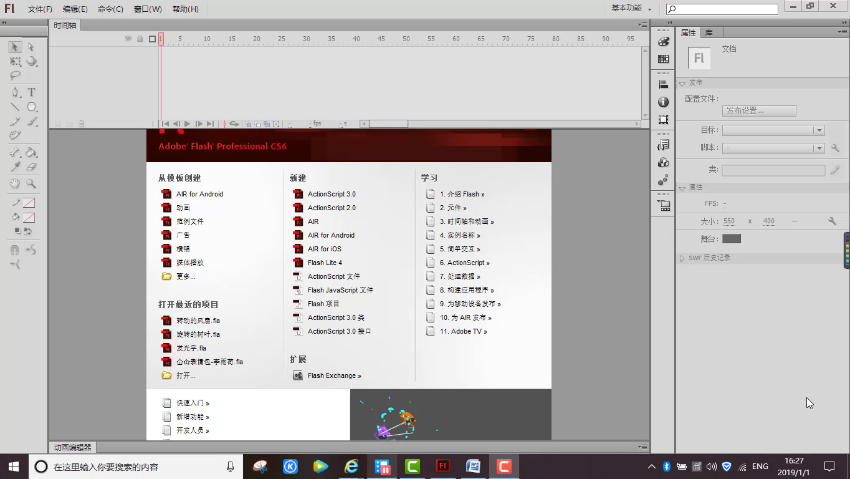850x479 pixels.
Task: Click the wrench icon beside document size
Action: point(832,221)
